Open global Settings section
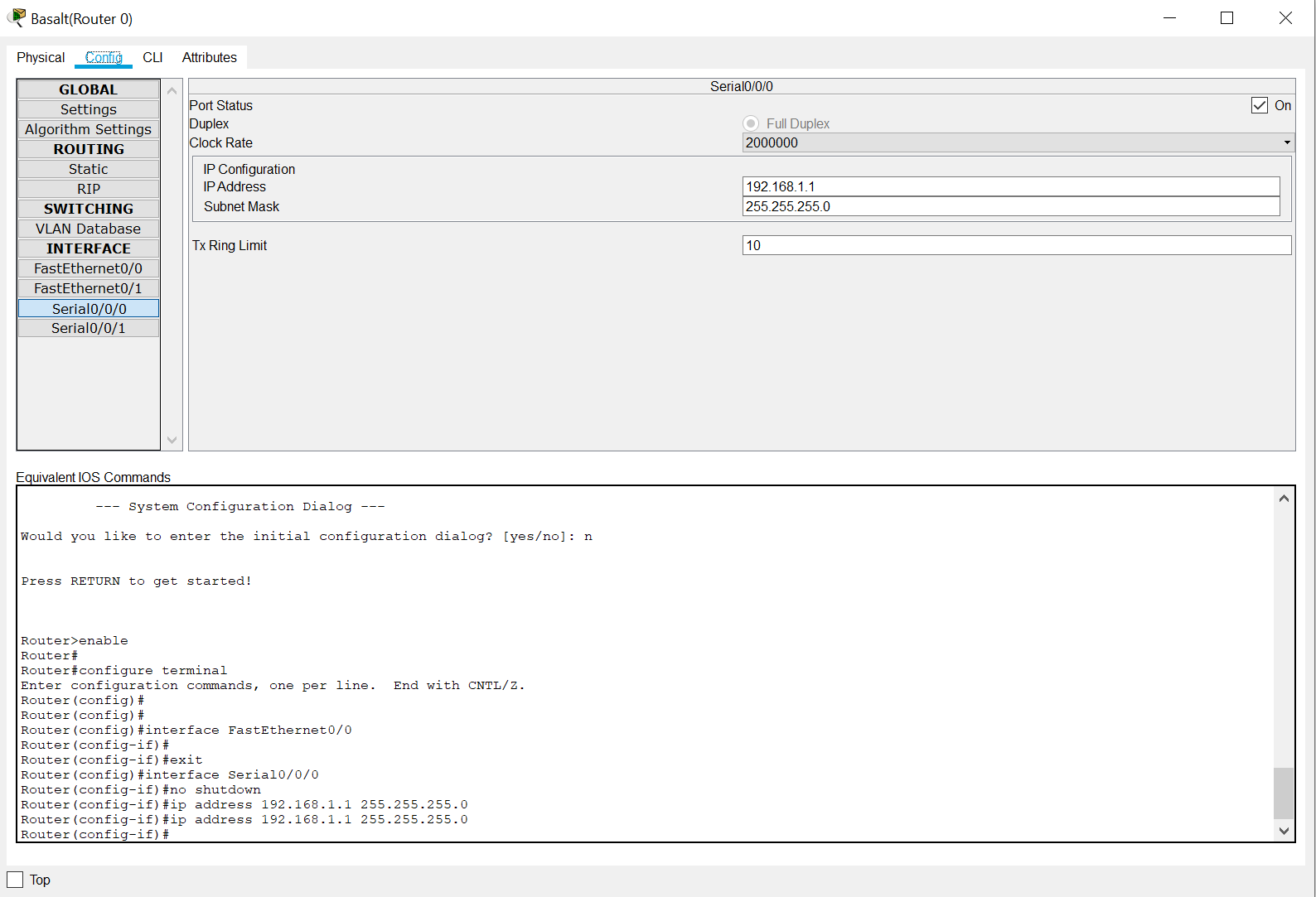Image resolution: width=1316 pixels, height=897 pixels. tap(88, 109)
